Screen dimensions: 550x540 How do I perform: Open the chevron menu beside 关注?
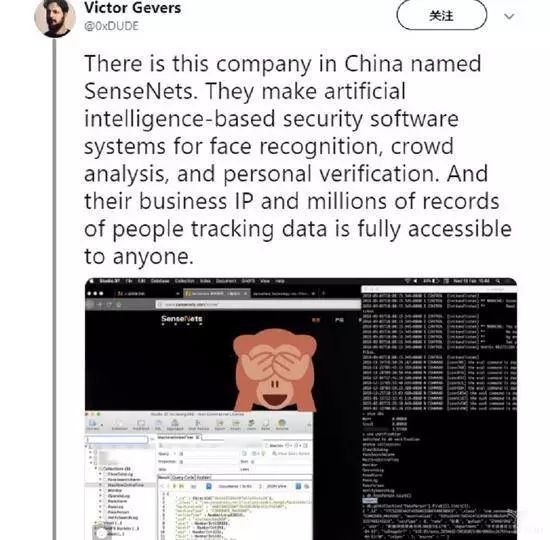(509, 16)
